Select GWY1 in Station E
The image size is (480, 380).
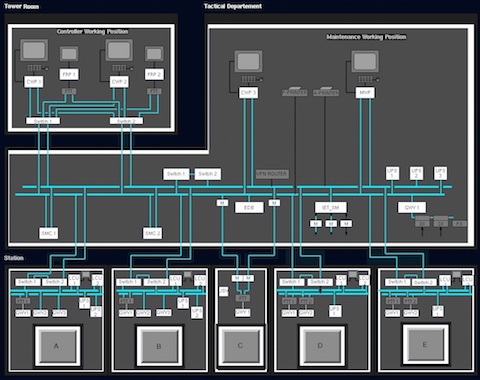coord(393,313)
